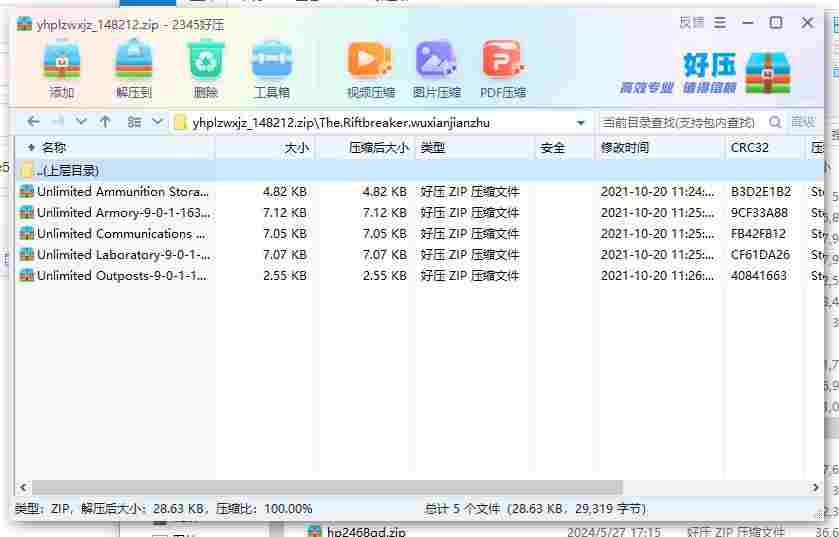
Task: Sort by 压缩后大小 column header
Action: point(365,148)
